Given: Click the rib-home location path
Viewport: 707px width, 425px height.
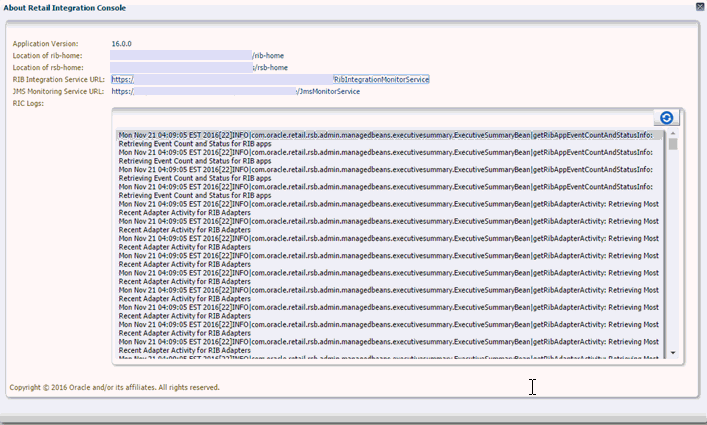Looking at the screenshot, I should tap(197, 55).
